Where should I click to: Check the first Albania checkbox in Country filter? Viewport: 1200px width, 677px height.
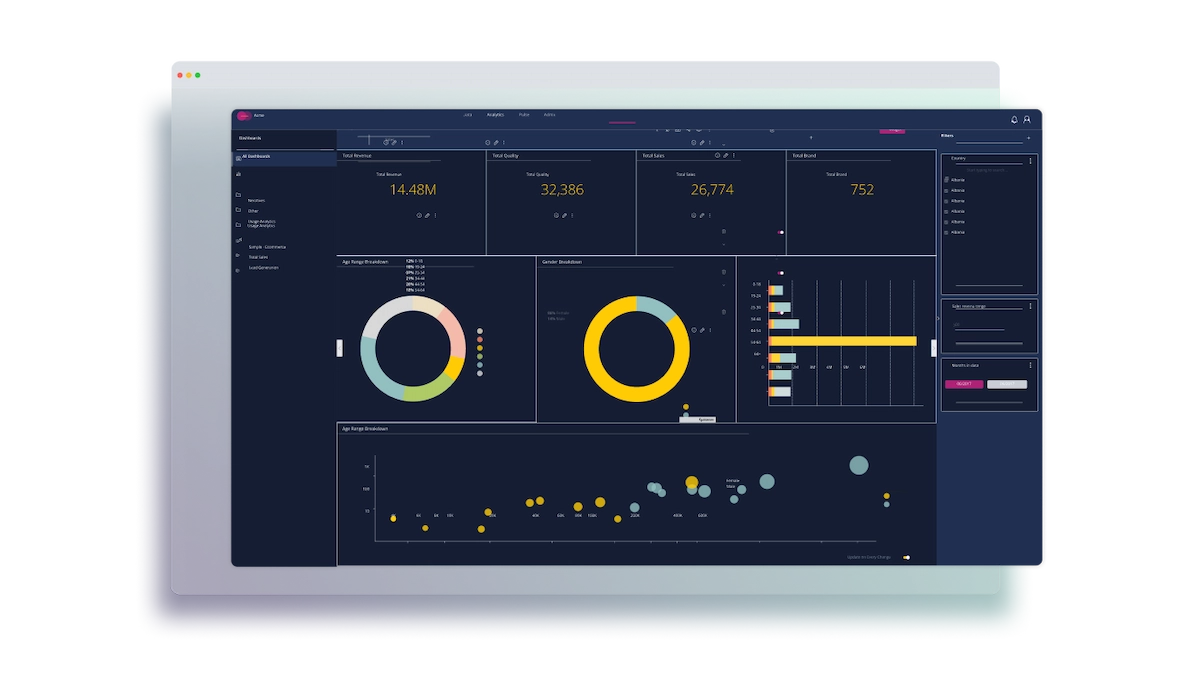pyautogui.click(x=946, y=180)
